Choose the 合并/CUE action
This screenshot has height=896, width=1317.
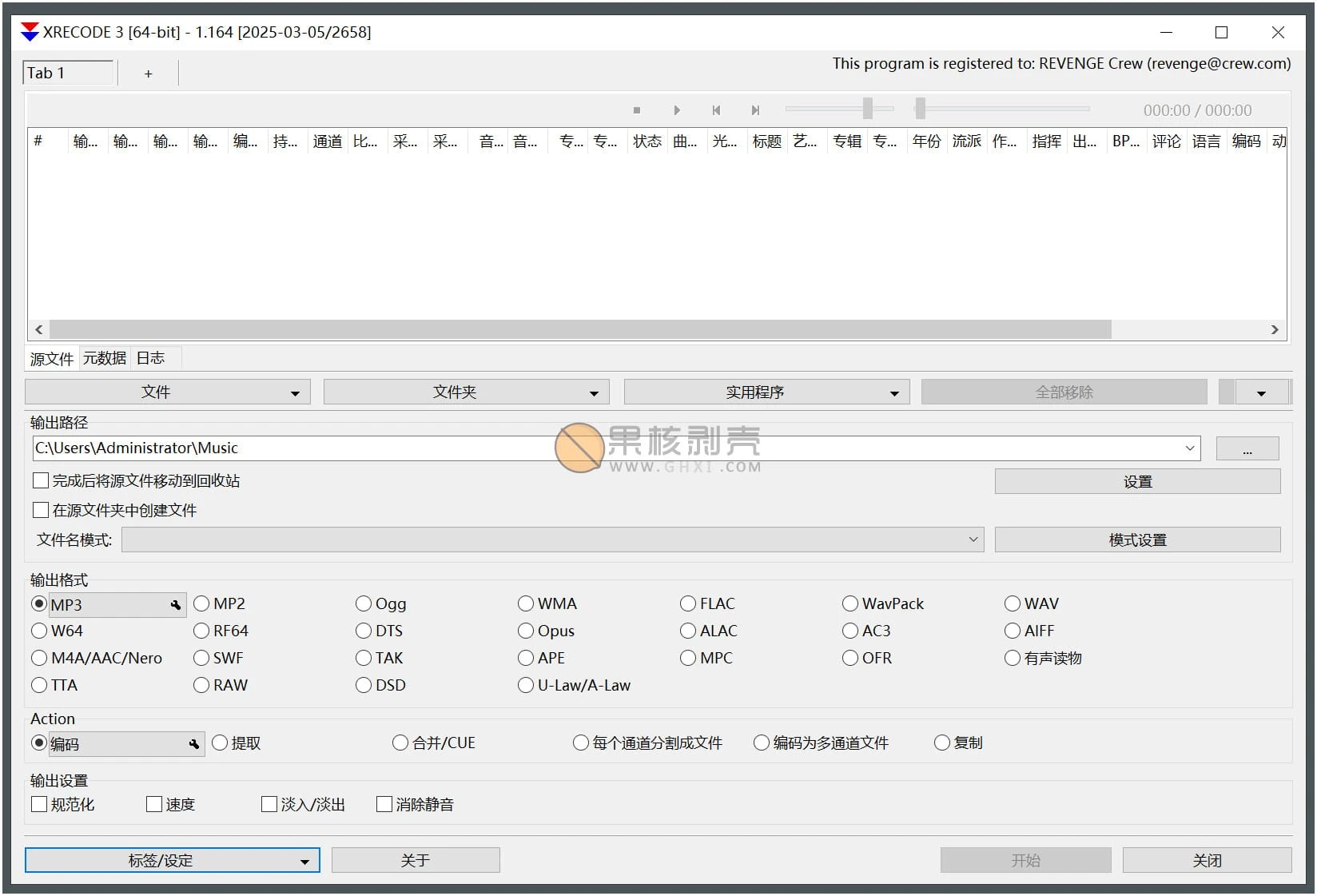[x=434, y=743]
